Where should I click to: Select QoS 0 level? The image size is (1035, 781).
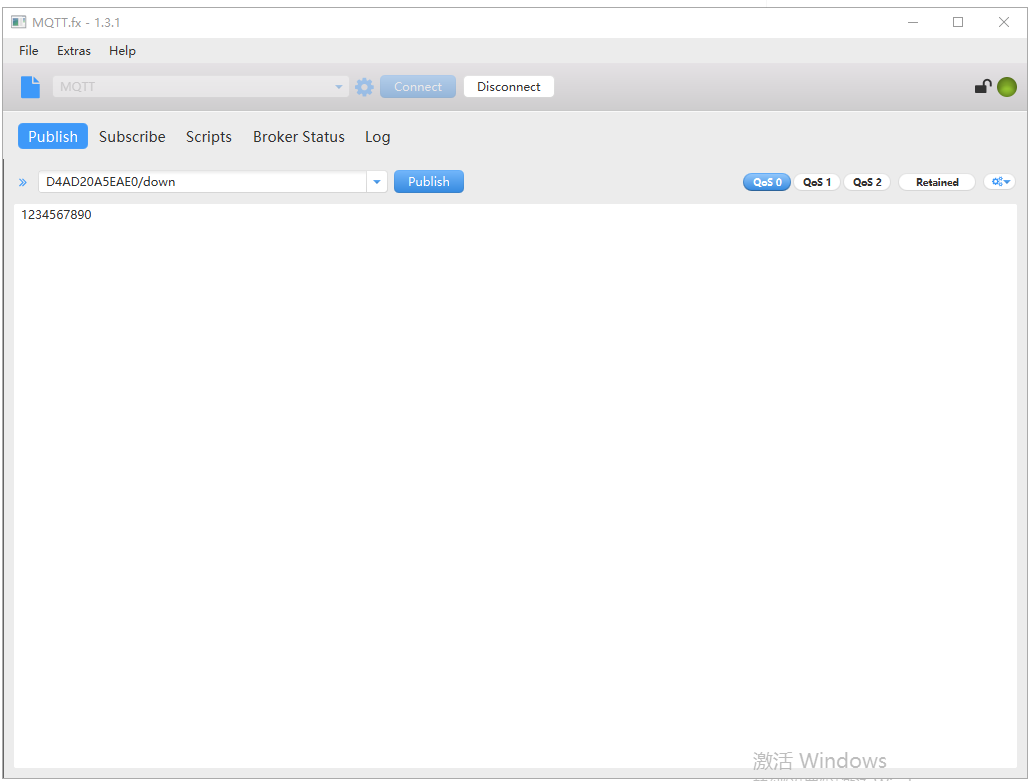click(x=767, y=182)
